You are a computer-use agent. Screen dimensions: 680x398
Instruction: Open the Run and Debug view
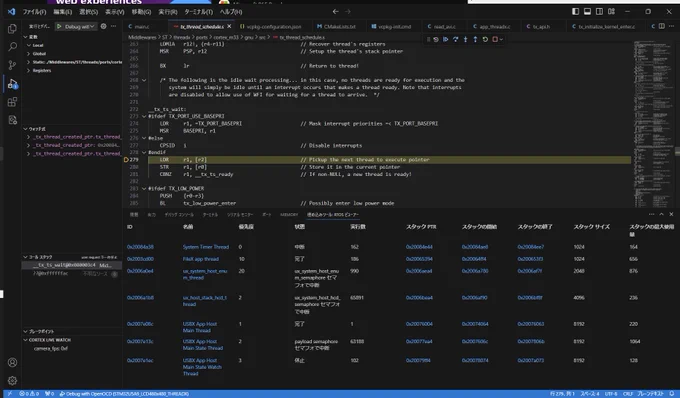point(12,83)
